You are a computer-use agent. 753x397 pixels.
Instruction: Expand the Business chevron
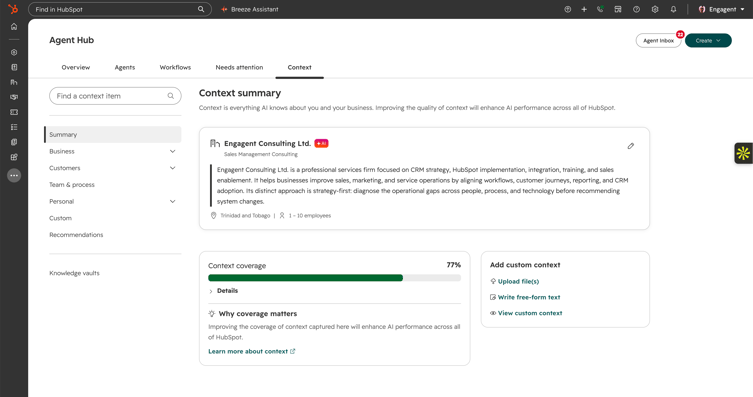[x=172, y=151]
